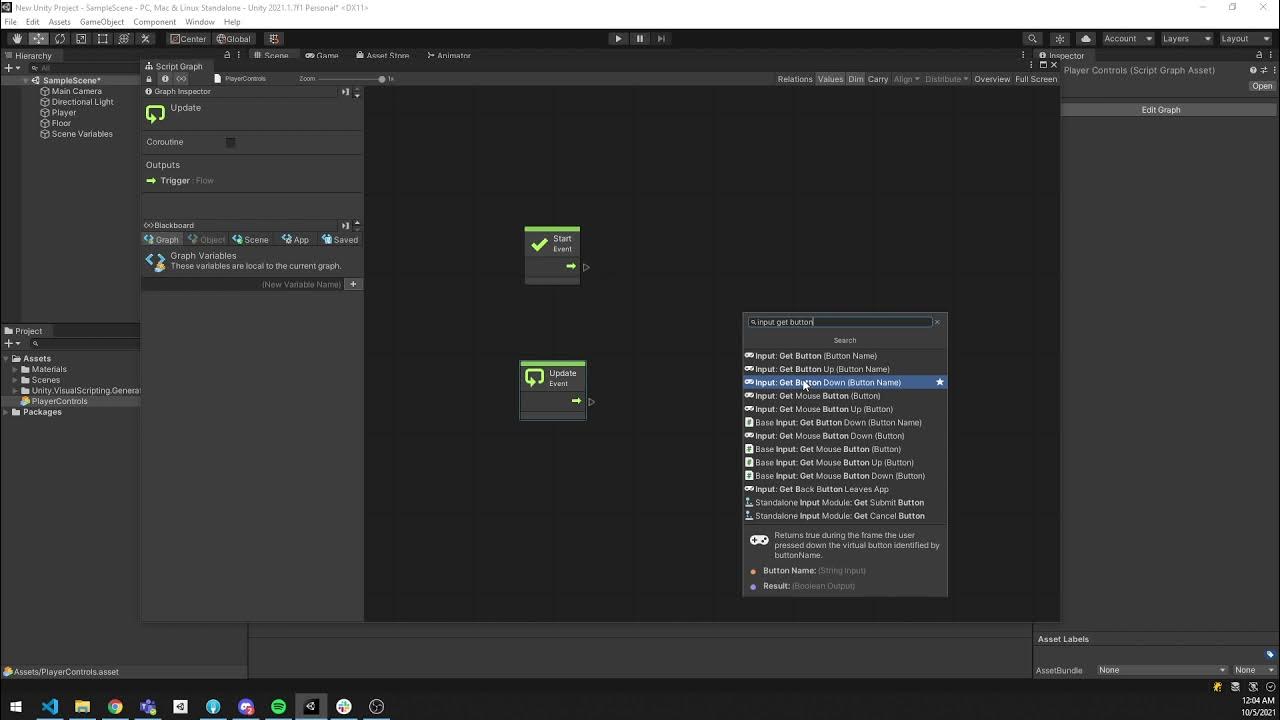Image resolution: width=1280 pixels, height=720 pixels.
Task: Clear the fuzzy finder search text
Action: pos(937,322)
